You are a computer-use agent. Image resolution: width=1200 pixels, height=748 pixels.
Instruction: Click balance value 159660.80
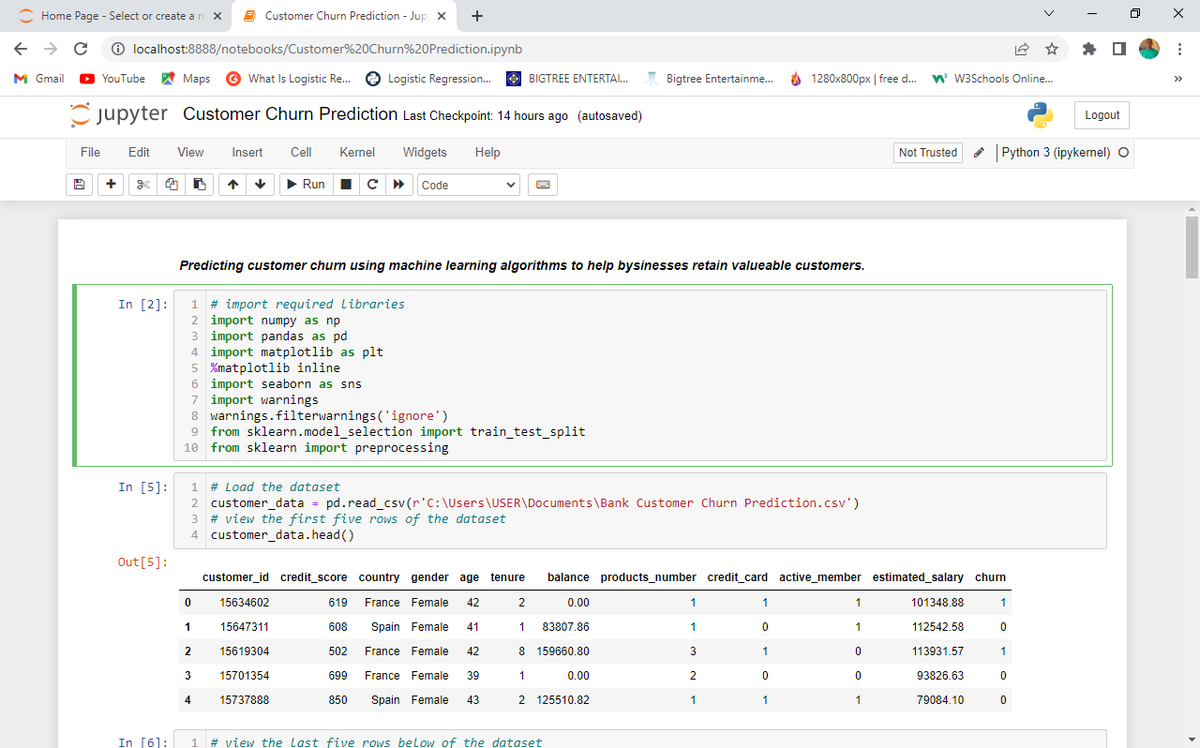(563, 652)
